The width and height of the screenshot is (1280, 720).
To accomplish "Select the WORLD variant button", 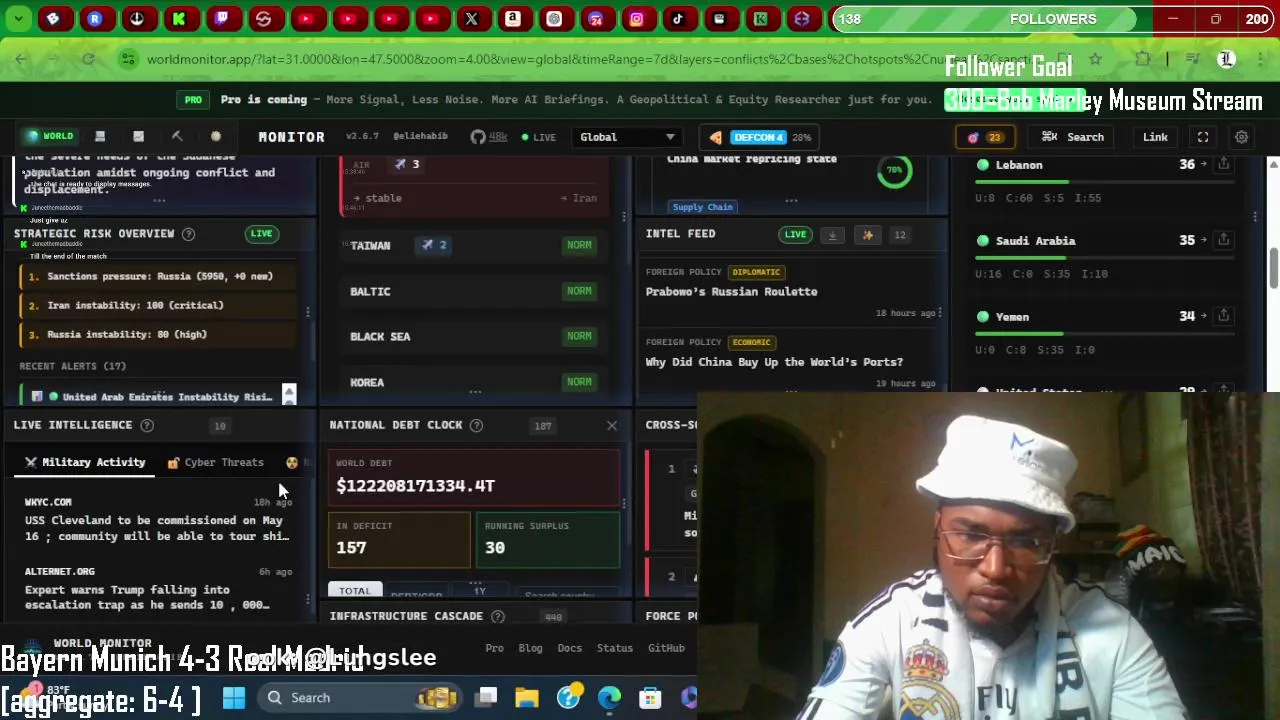I will 50,136.
